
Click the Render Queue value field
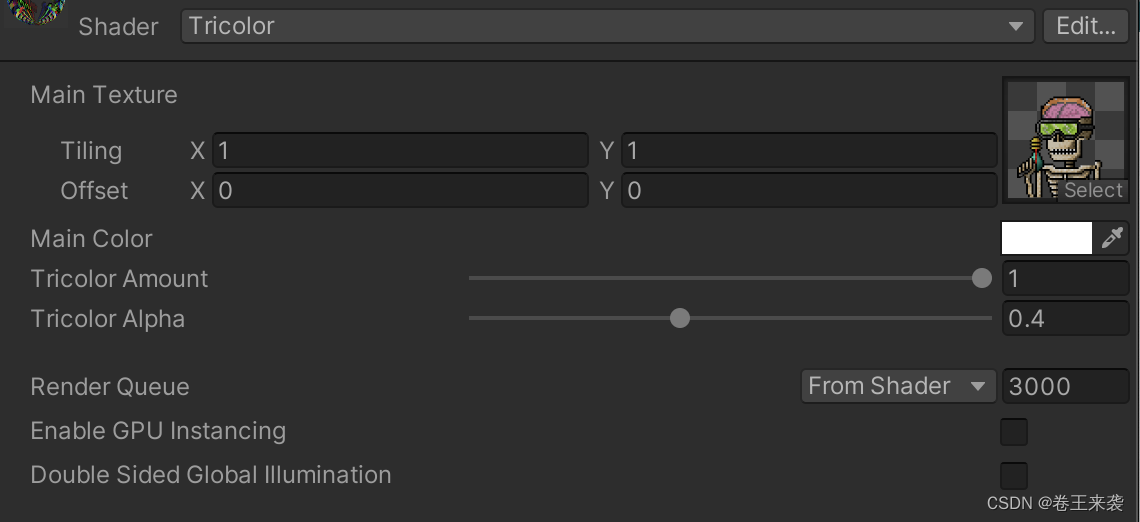click(x=1064, y=386)
